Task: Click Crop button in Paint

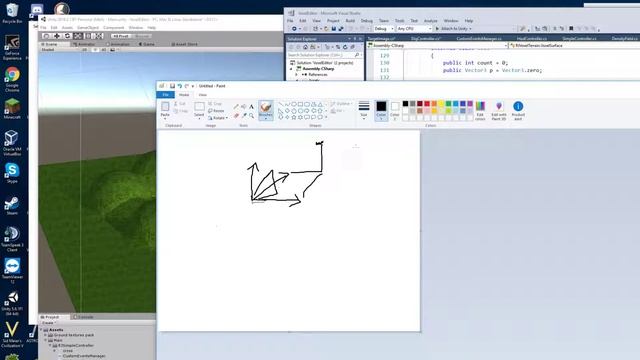Action: click(x=215, y=104)
